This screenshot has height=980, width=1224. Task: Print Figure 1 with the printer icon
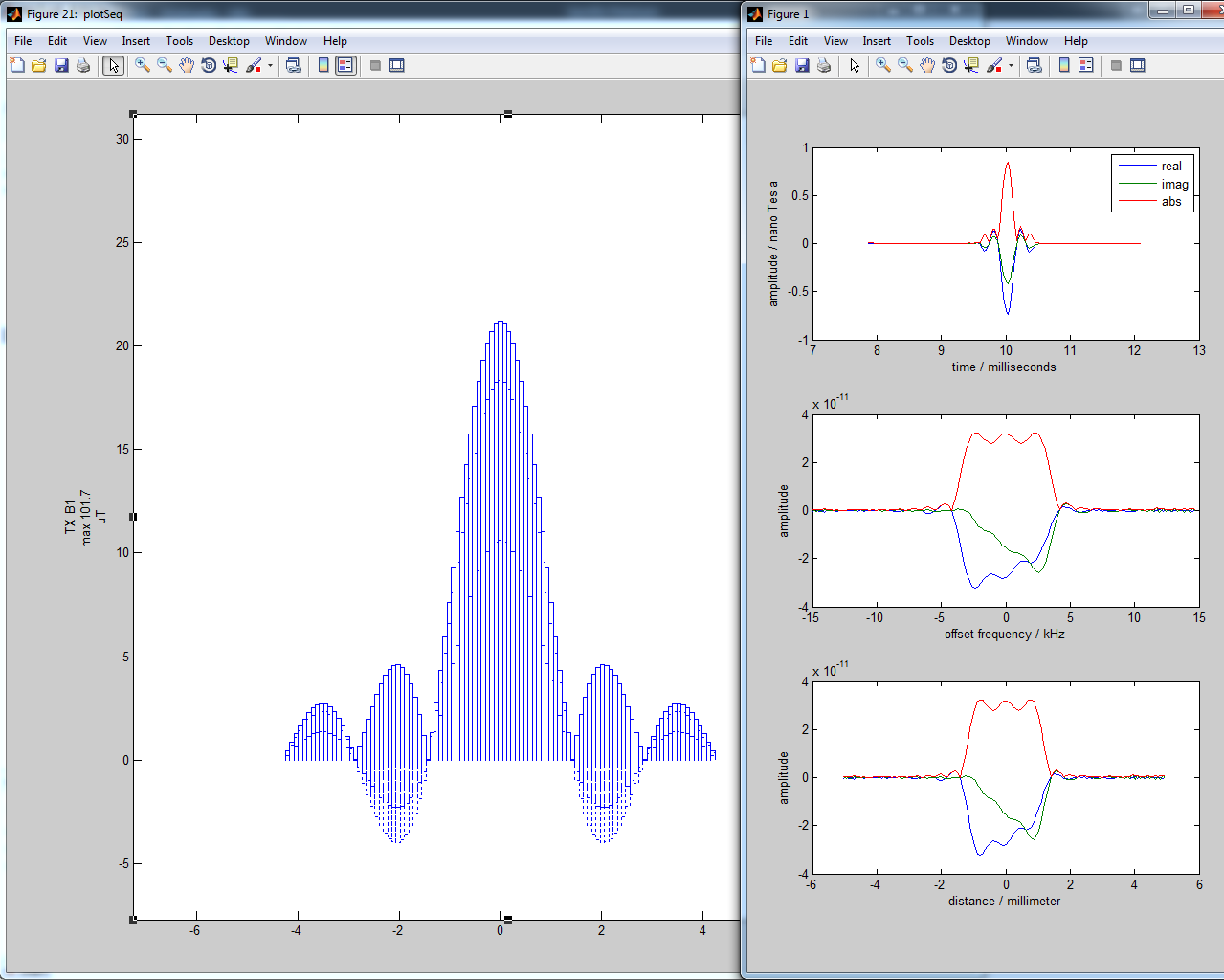(824, 65)
